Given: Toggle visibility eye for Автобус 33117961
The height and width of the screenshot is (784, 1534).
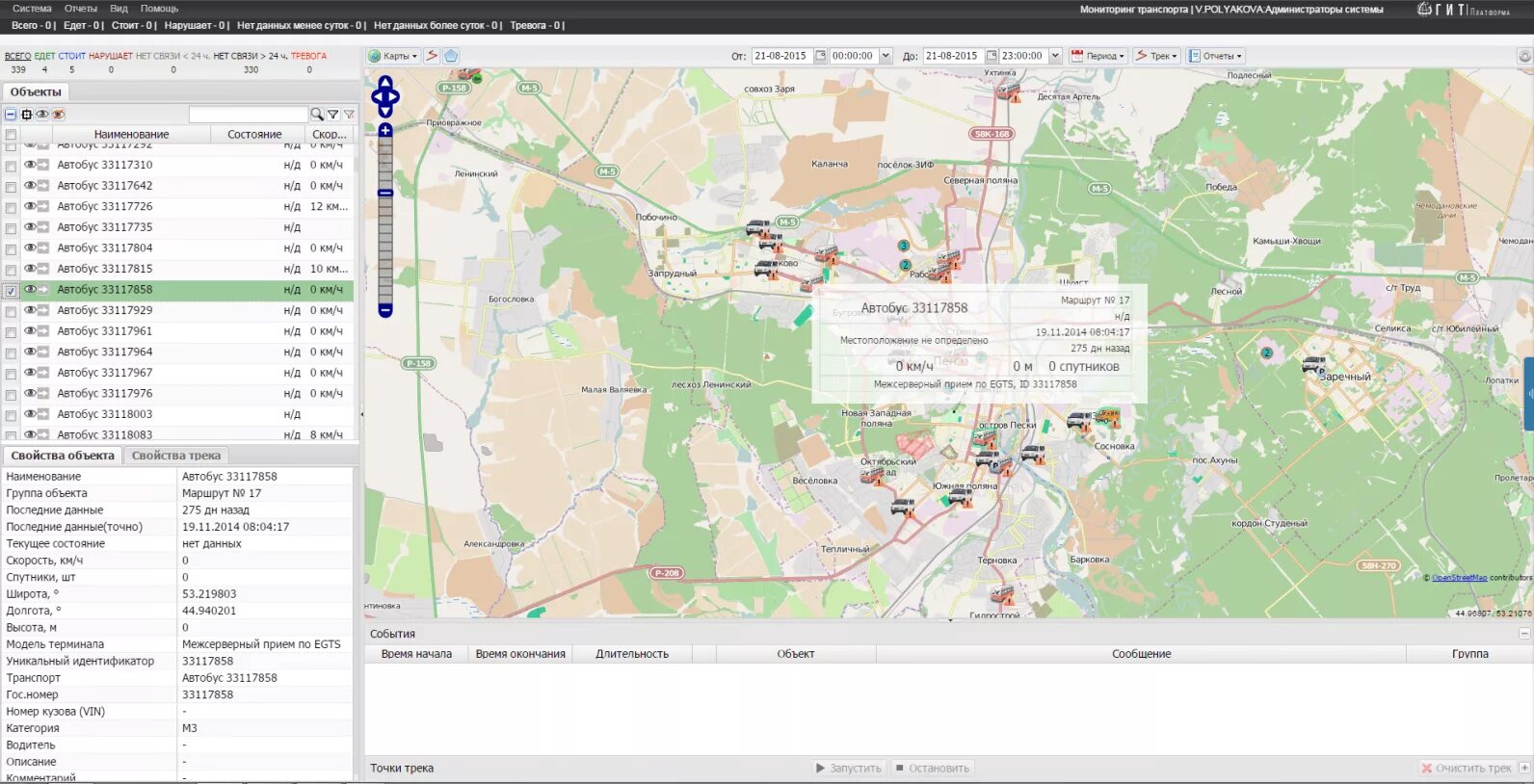Looking at the screenshot, I should pos(30,330).
